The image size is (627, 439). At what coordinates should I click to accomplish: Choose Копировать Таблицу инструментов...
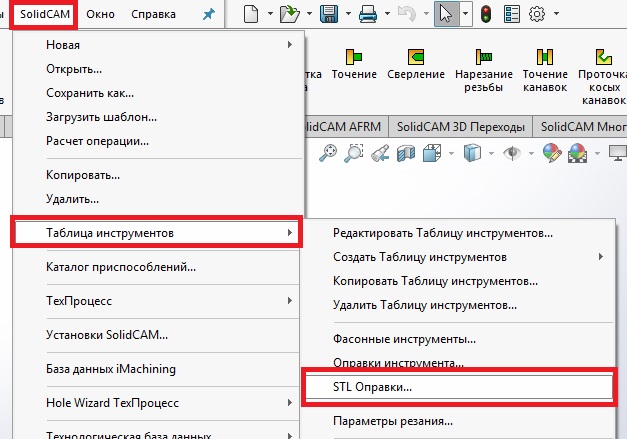tap(458, 281)
